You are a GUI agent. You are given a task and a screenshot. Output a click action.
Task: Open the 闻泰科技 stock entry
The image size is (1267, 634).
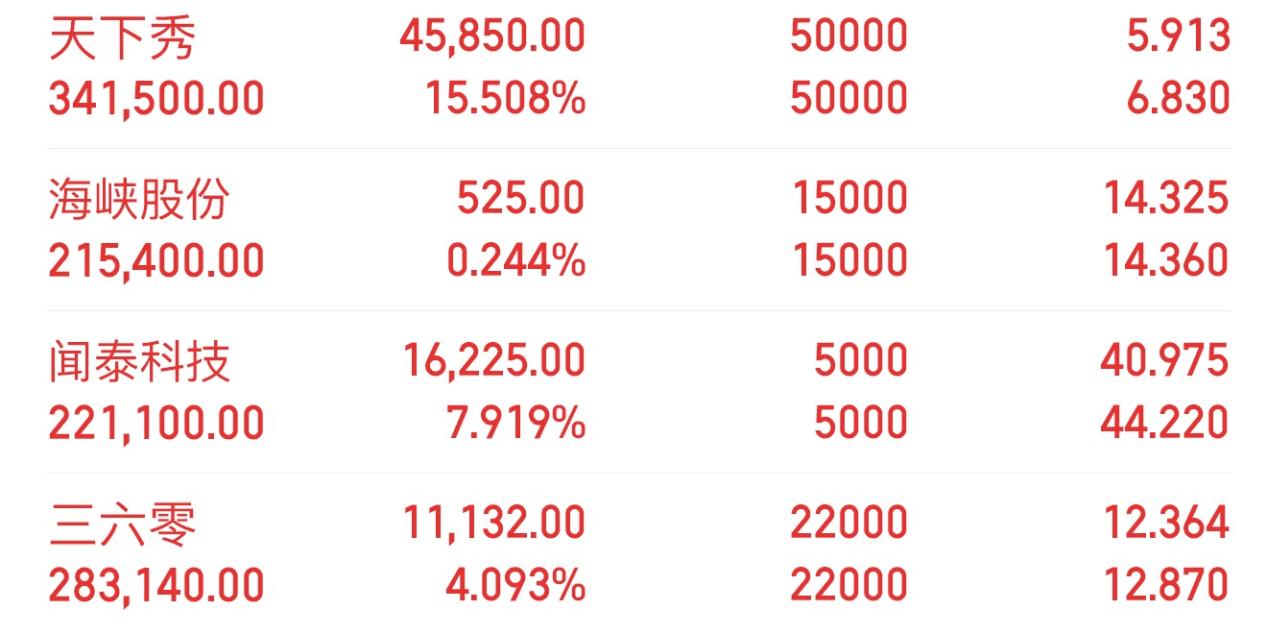(139, 362)
